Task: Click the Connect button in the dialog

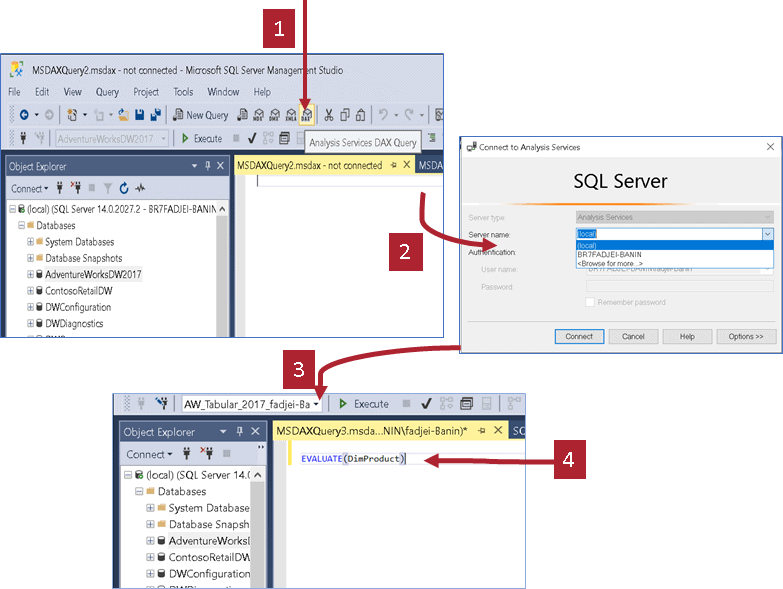Action: 579,336
